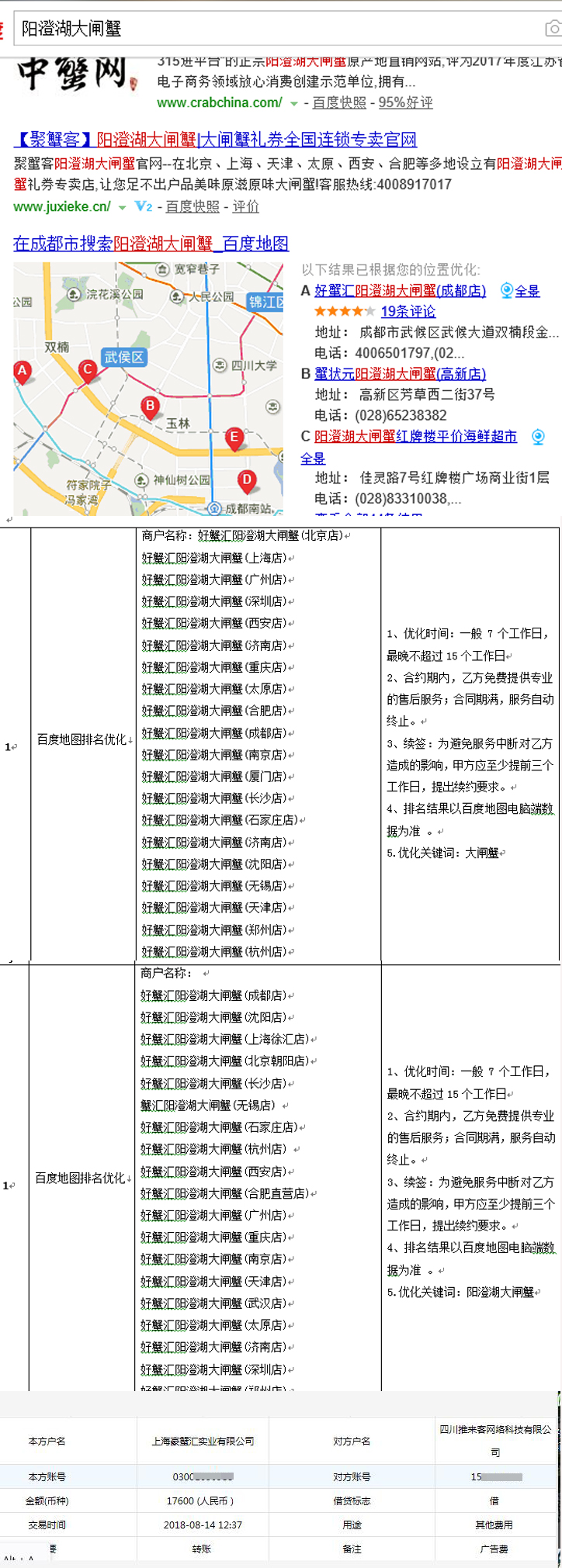Click the 上海豪蟹汇实业有限公司 account name cell
Image resolution: width=562 pixels, height=1568 pixels.
tap(203, 1441)
